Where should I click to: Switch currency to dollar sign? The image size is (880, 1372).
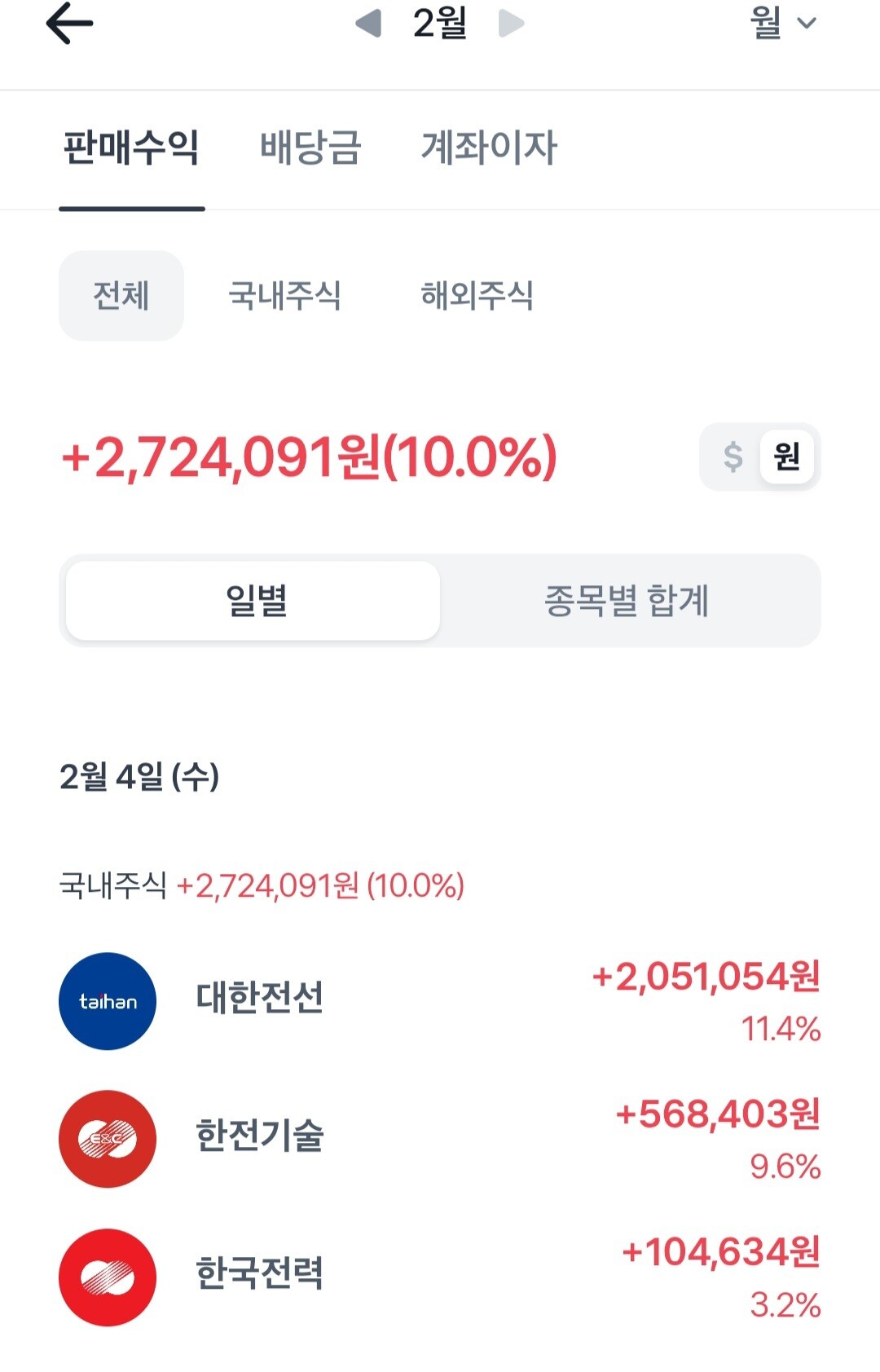coord(733,457)
